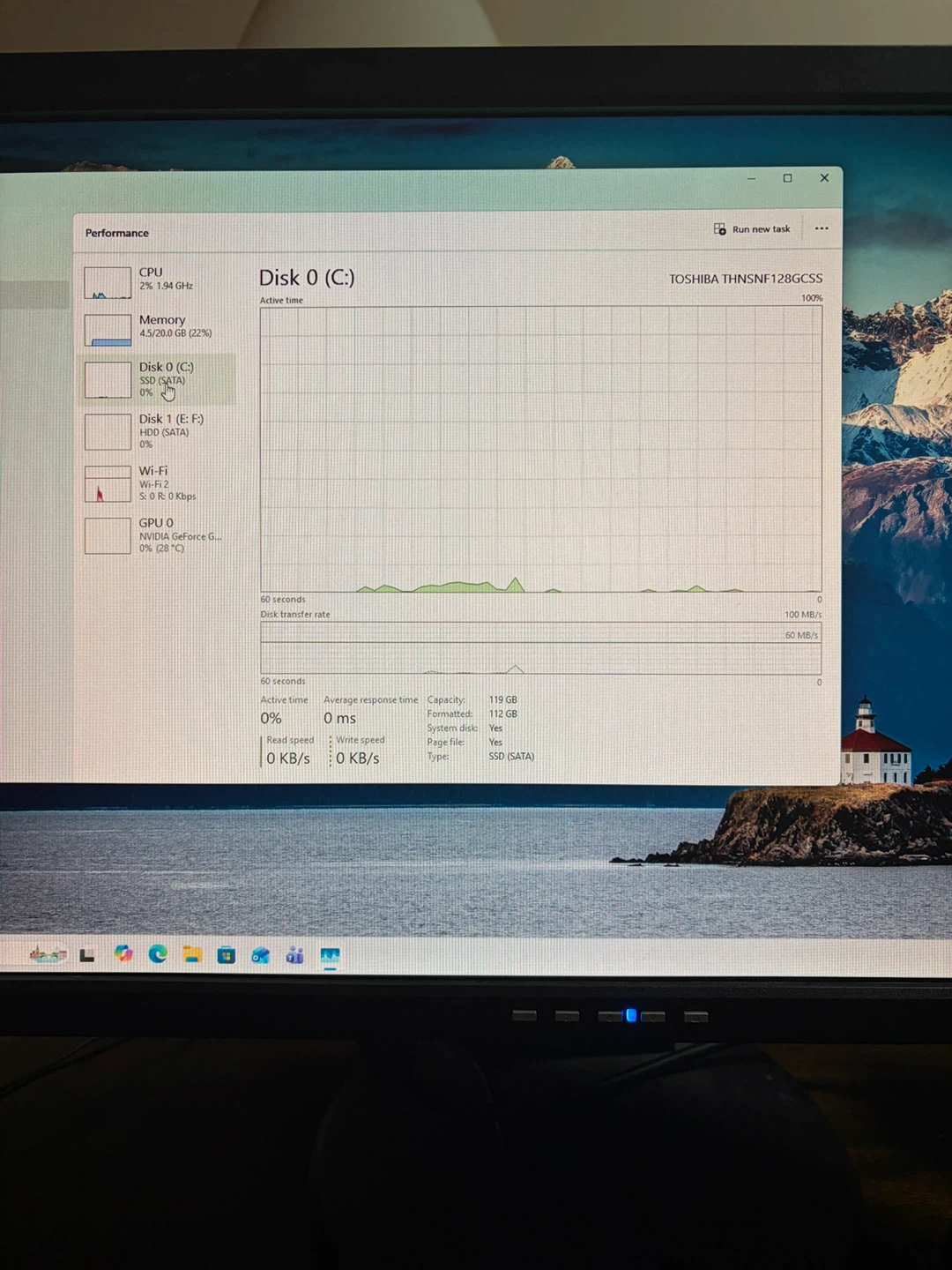Select Disk 1 (E: F:) in the sidebar
The width and height of the screenshot is (952, 1270).
tap(159, 431)
